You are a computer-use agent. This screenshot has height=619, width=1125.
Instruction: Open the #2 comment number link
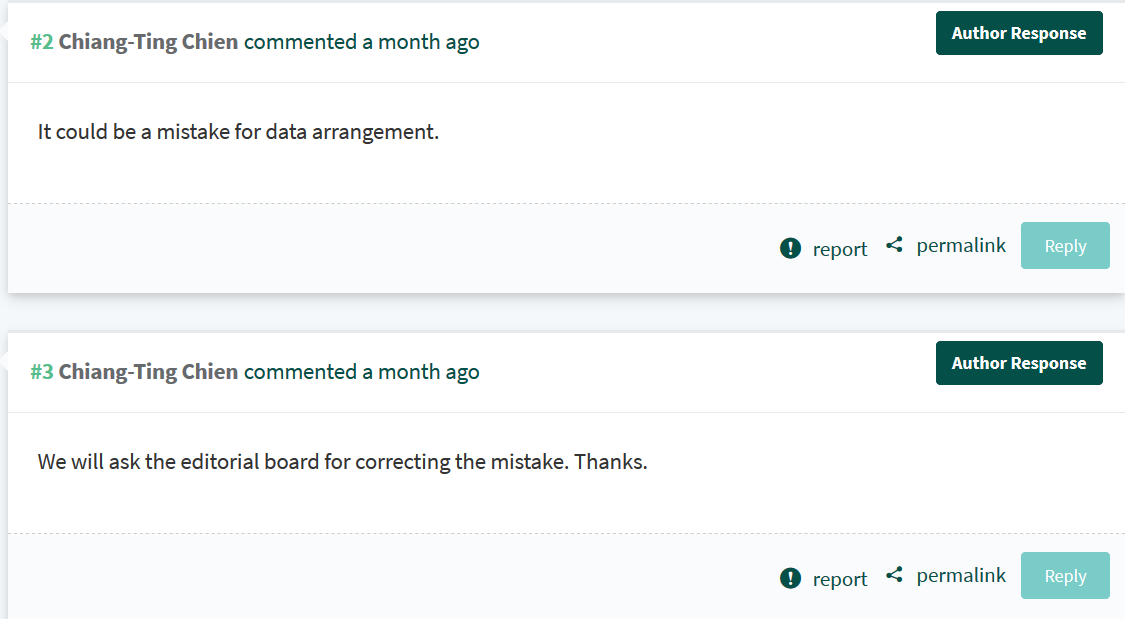coord(41,42)
